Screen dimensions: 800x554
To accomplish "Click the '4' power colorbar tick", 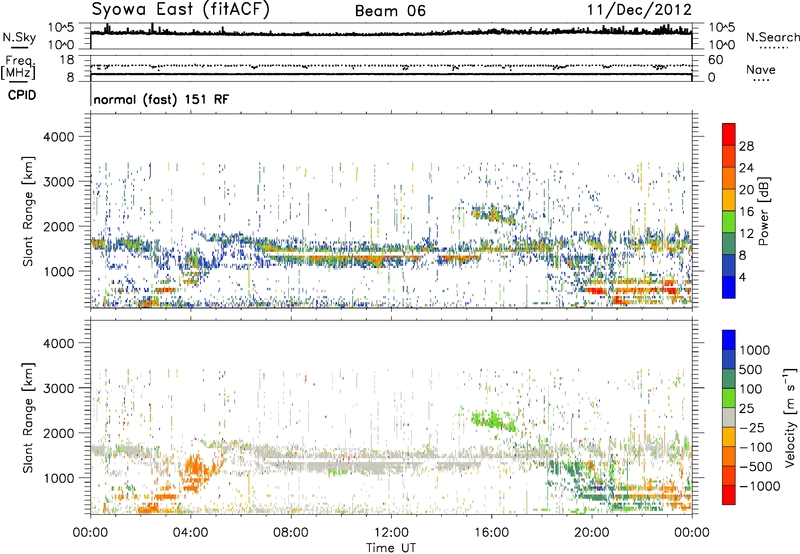I will pos(742,277).
